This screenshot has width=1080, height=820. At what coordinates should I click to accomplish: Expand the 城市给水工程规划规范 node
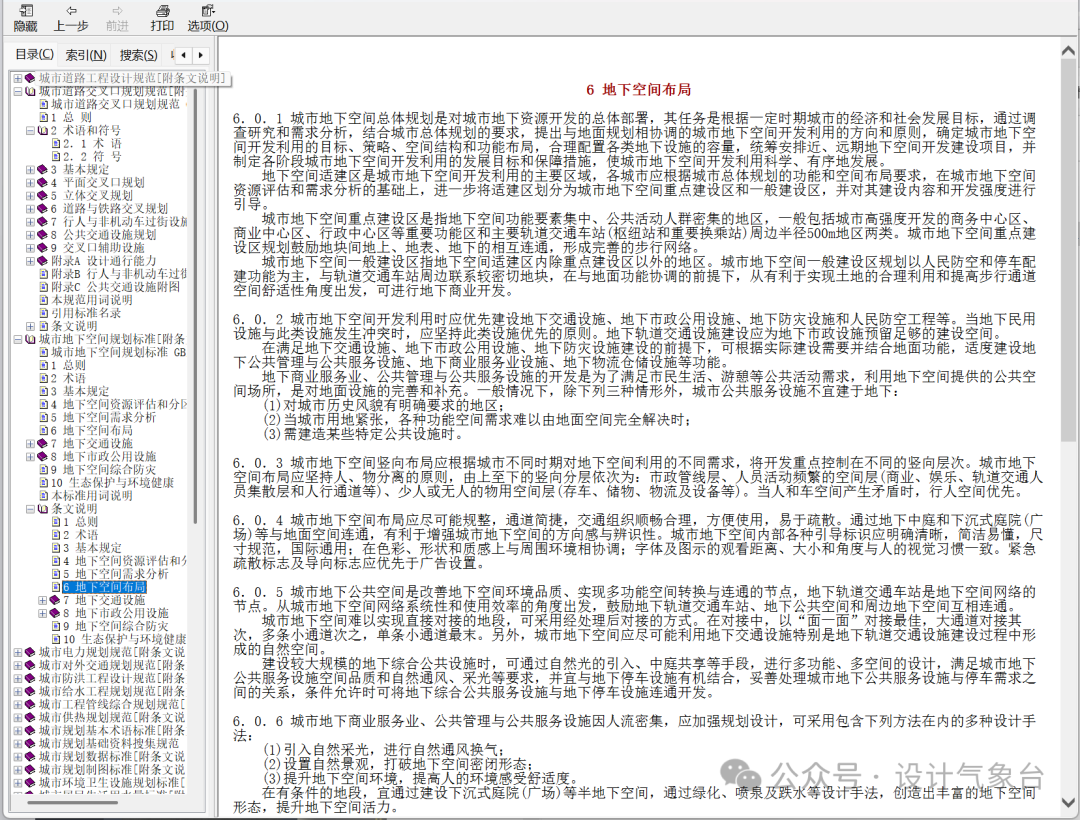(18, 691)
